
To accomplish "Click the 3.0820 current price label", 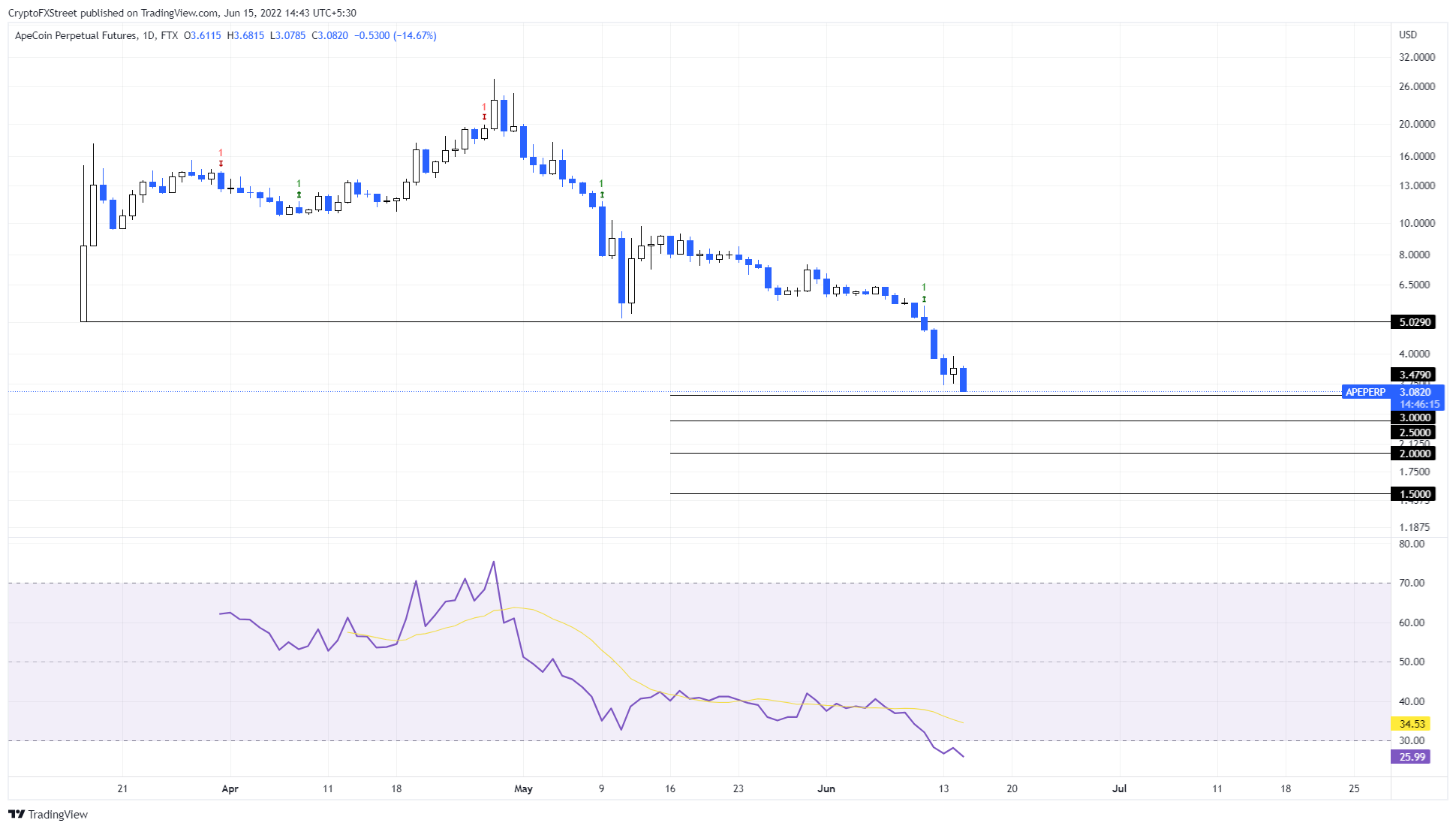I will click(x=1415, y=392).
